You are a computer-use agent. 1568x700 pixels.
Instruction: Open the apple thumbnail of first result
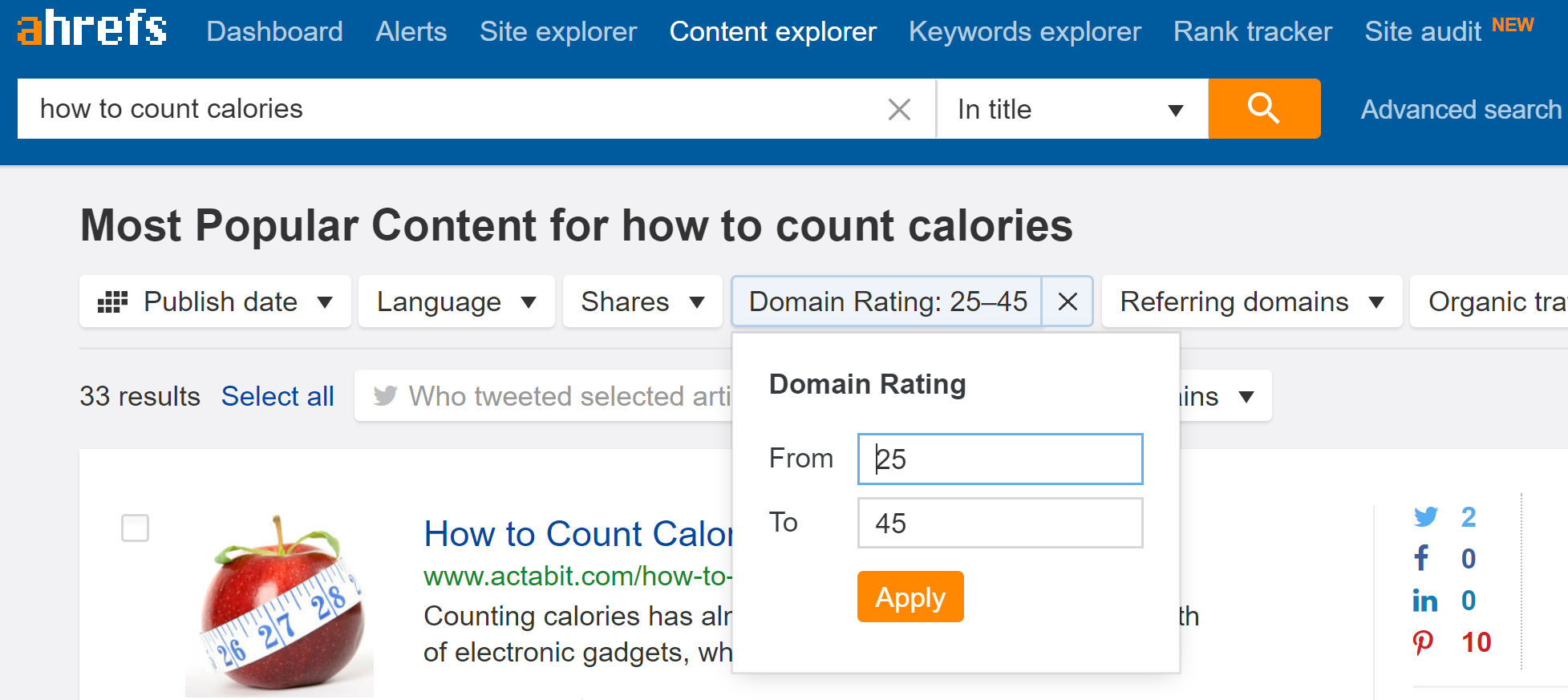coord(279,606)
